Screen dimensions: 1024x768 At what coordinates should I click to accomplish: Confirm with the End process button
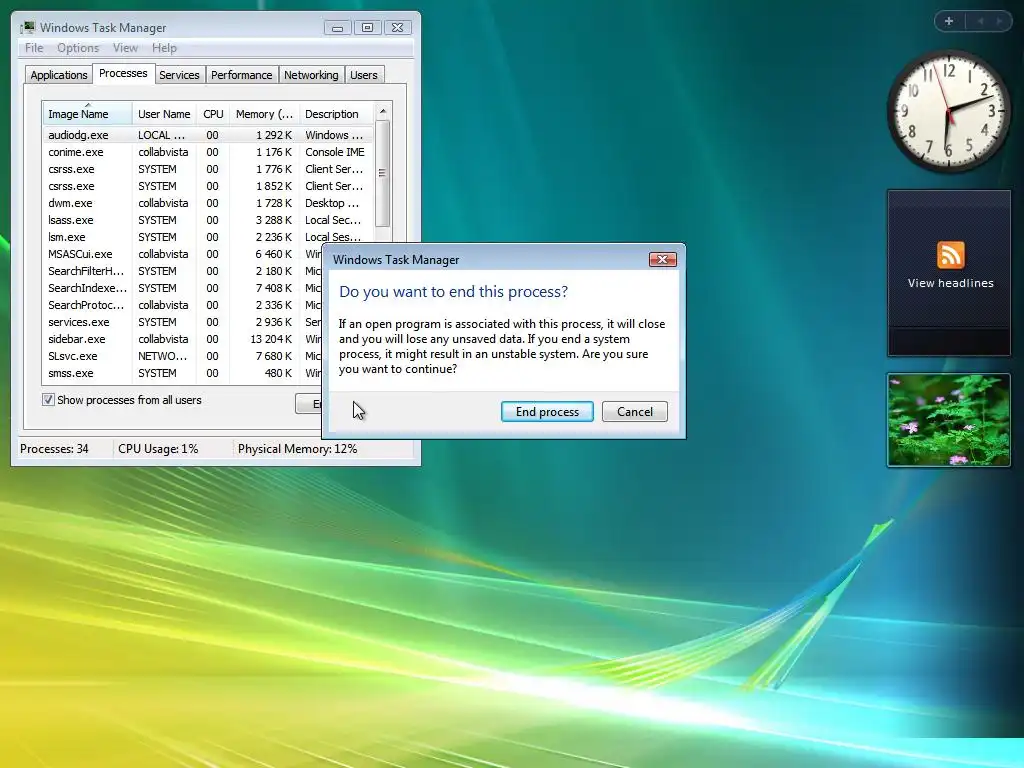(547, 411)
